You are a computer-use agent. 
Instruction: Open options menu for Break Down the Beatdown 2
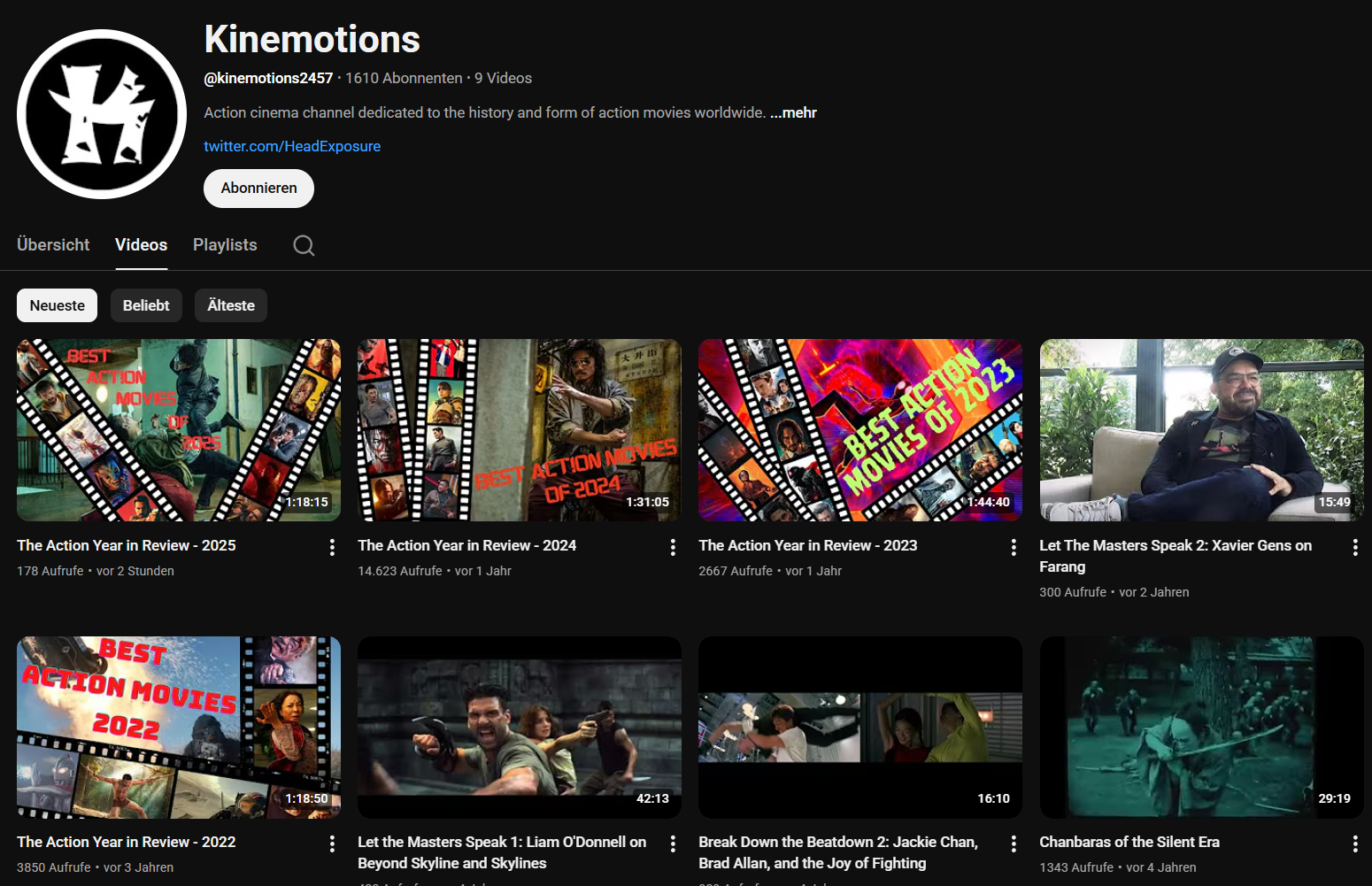pos(1014,844)
